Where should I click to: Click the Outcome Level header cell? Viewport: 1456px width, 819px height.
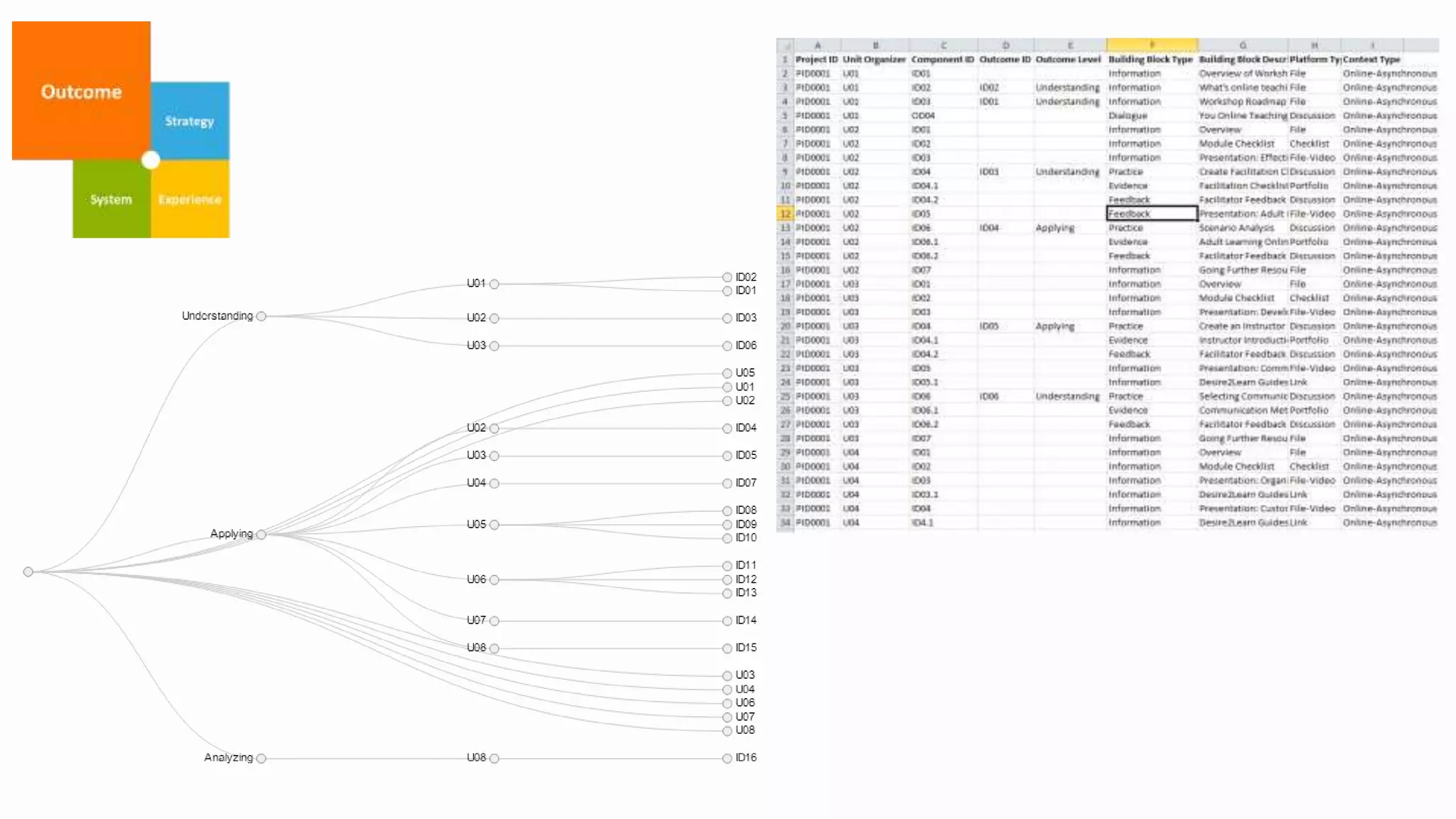coord(1068,60)
